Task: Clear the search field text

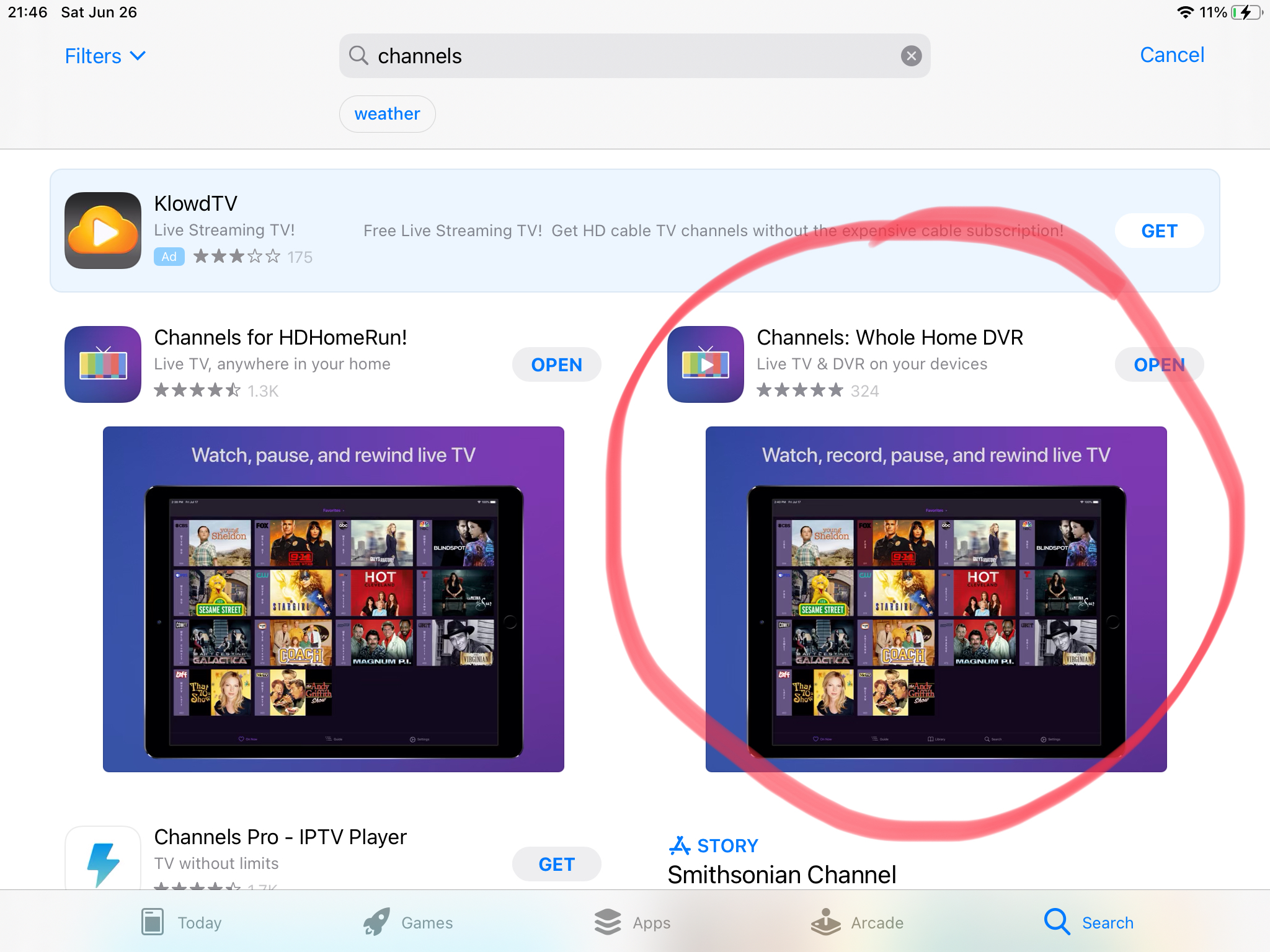Action: coord(911,56)
